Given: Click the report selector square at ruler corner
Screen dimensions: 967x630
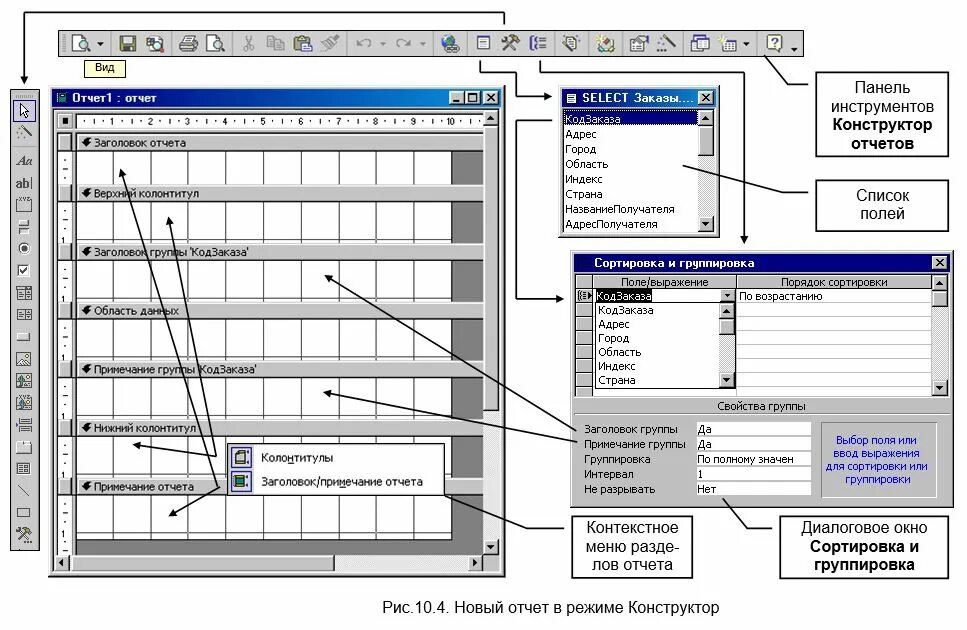Looking at the screenshot, I should click(65, 121).
